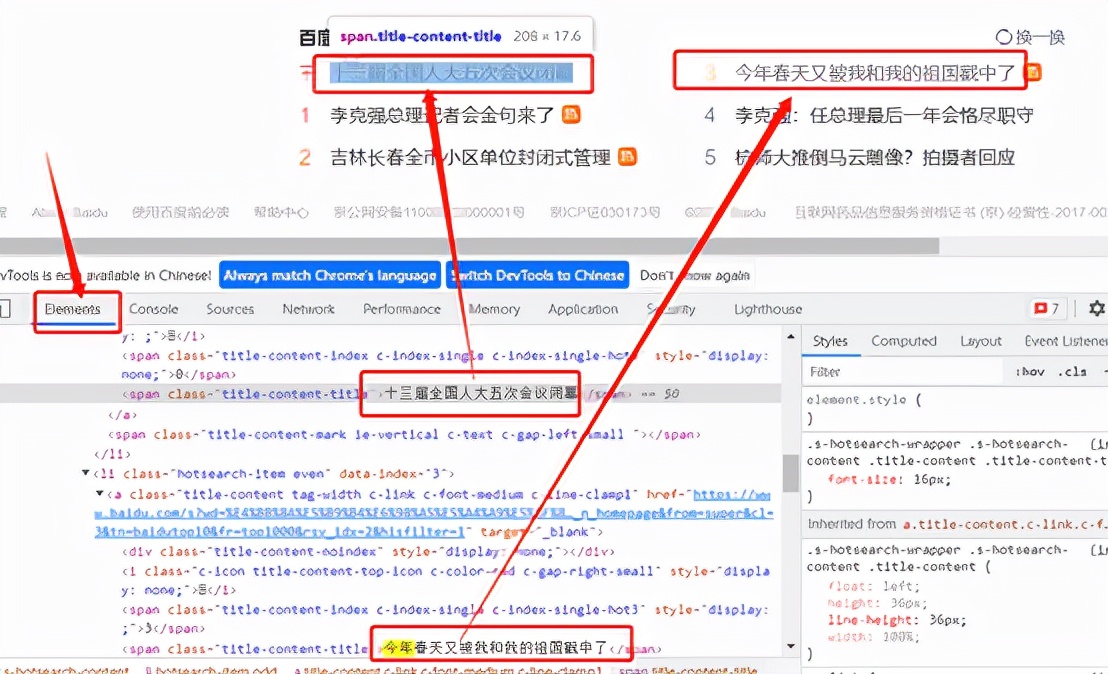Viewport: 1108px width, 674px height.
Task: Click the highlighted 十三届全国人大五次会议闭幕 page headline
Action: (x=452, y=72)
